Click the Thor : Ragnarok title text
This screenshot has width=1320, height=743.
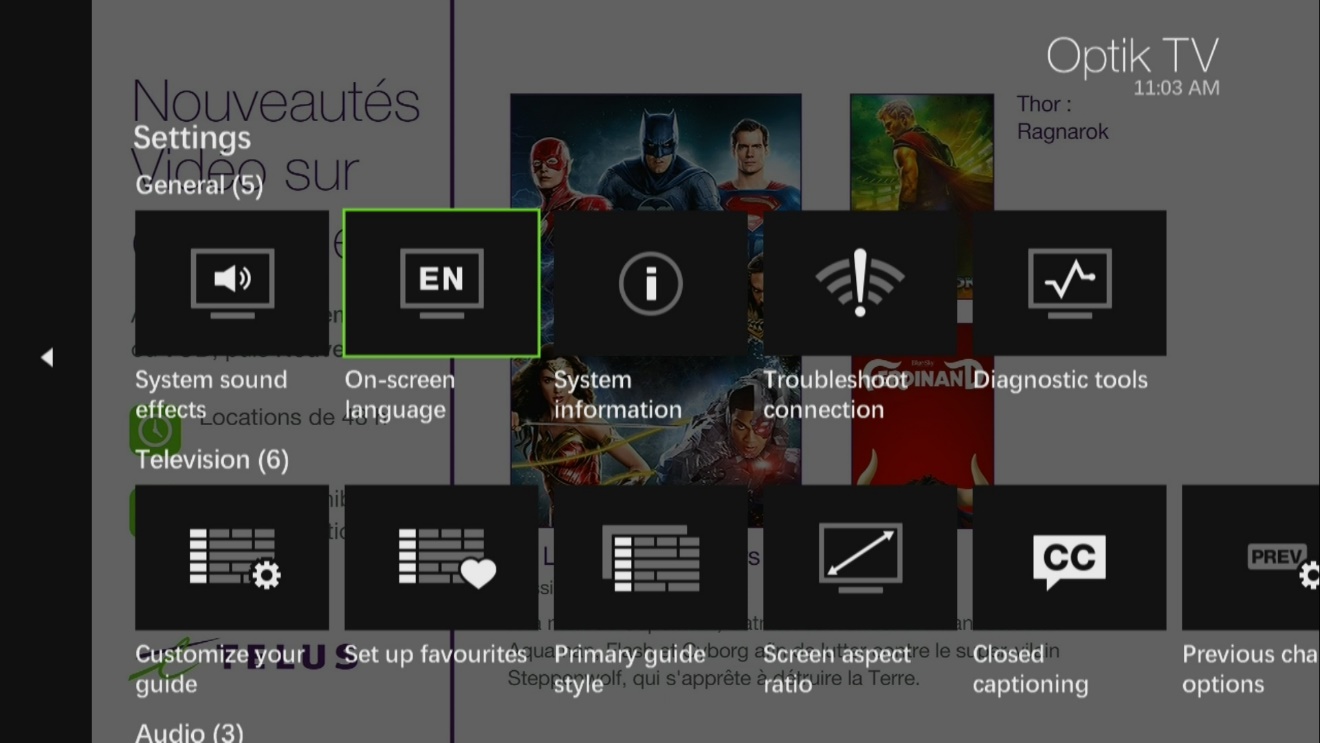pos(1063,118)
